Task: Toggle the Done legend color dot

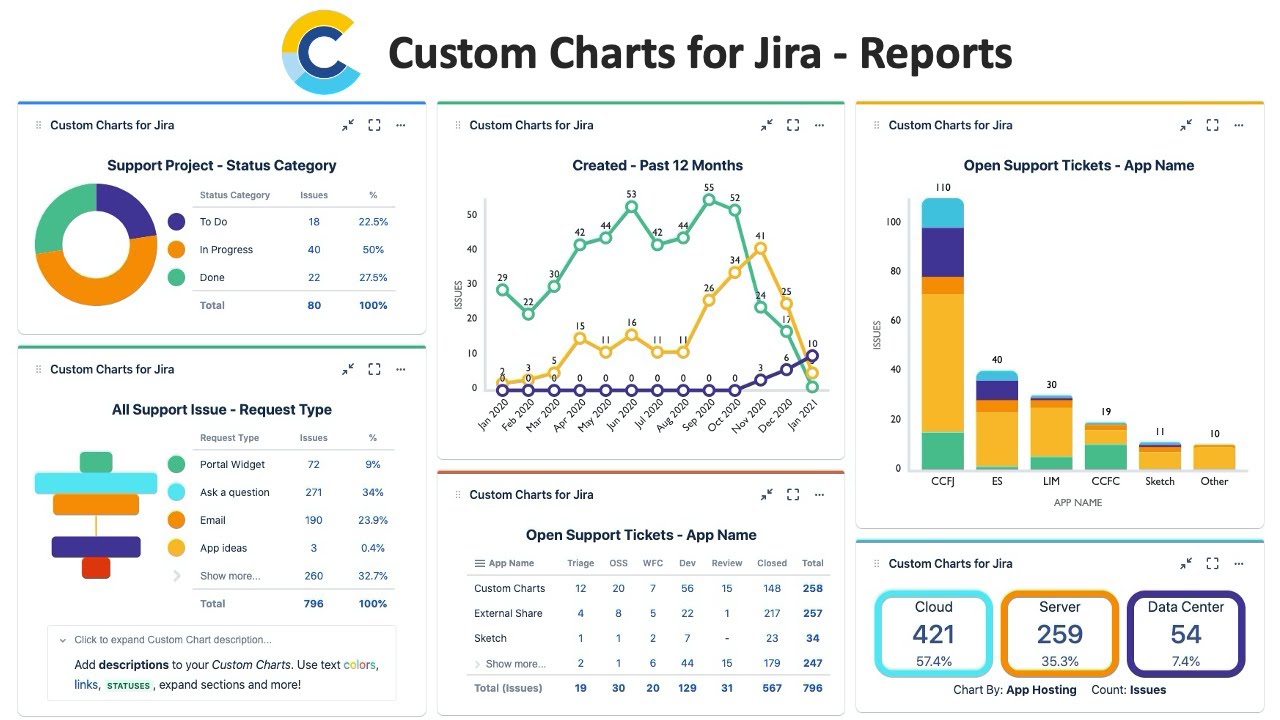Action: pyautogui.click(x=176, y=278)
